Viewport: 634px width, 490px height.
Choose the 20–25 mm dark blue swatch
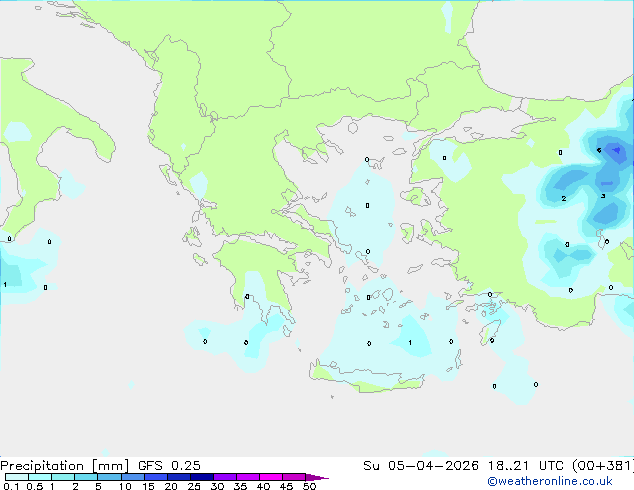(x=178, y=477)
